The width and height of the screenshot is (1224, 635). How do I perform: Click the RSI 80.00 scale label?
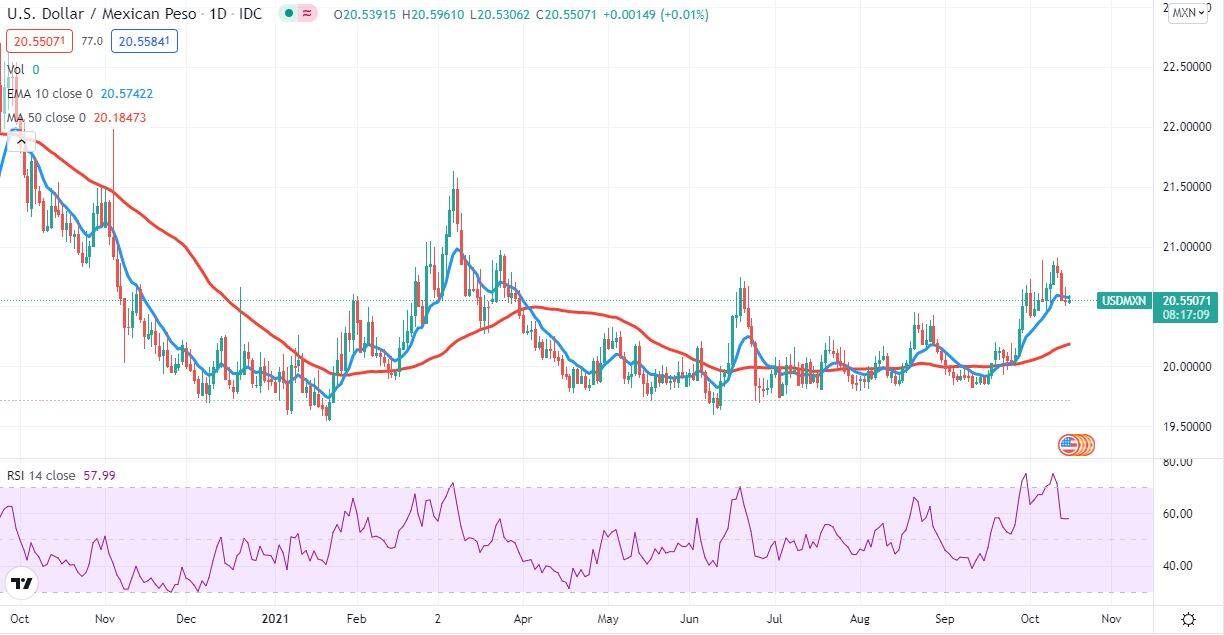point(1178,462)
